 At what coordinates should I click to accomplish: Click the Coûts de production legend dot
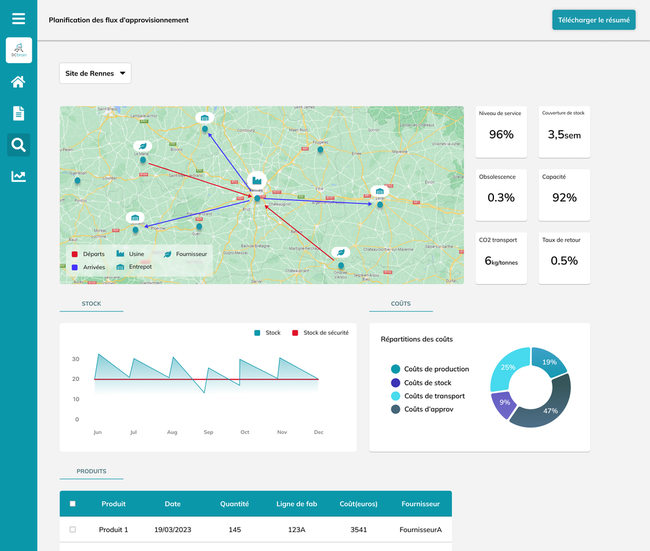click(x=395, y=369)
